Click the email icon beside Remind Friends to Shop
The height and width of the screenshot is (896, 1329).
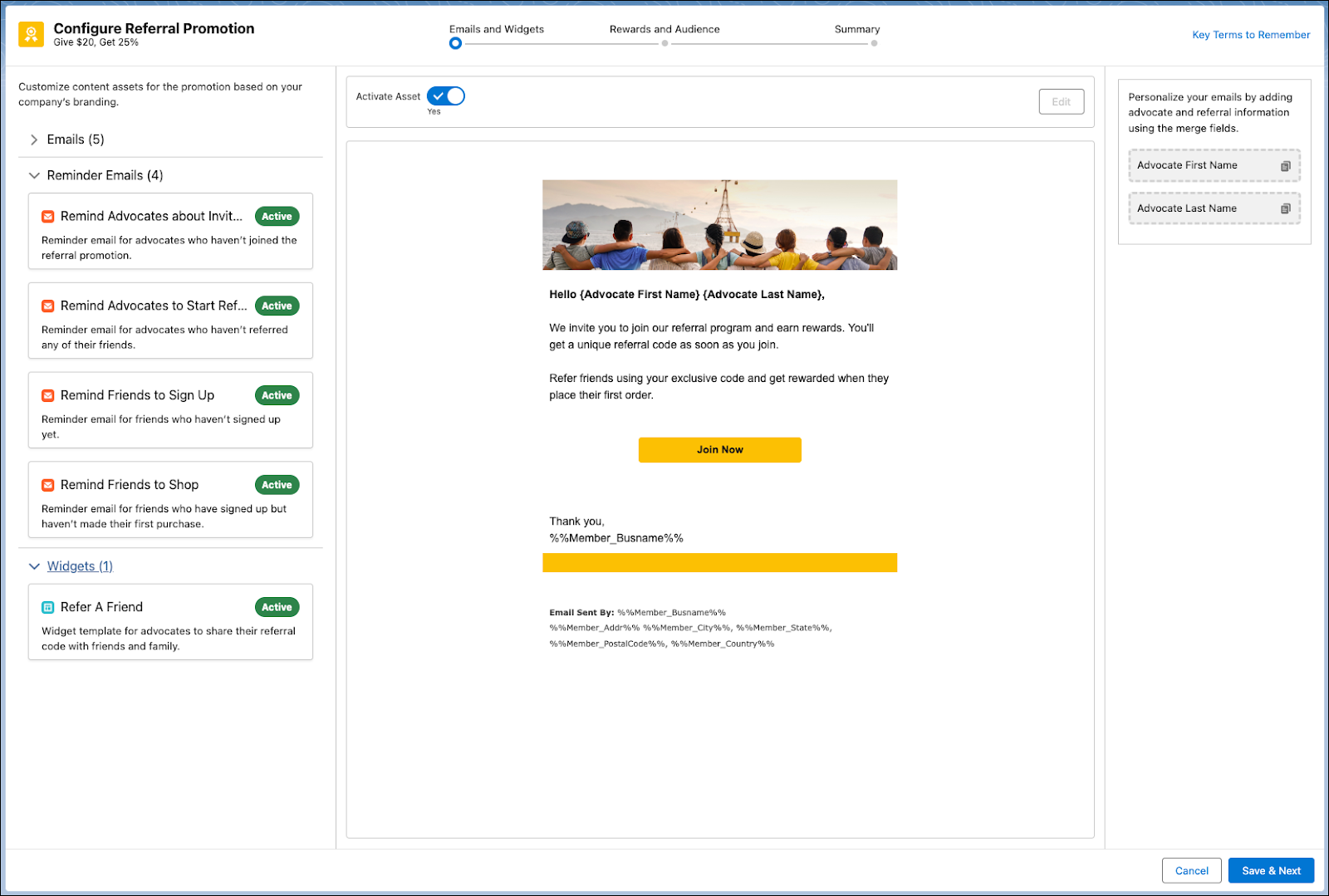click(x=48, y=484)
